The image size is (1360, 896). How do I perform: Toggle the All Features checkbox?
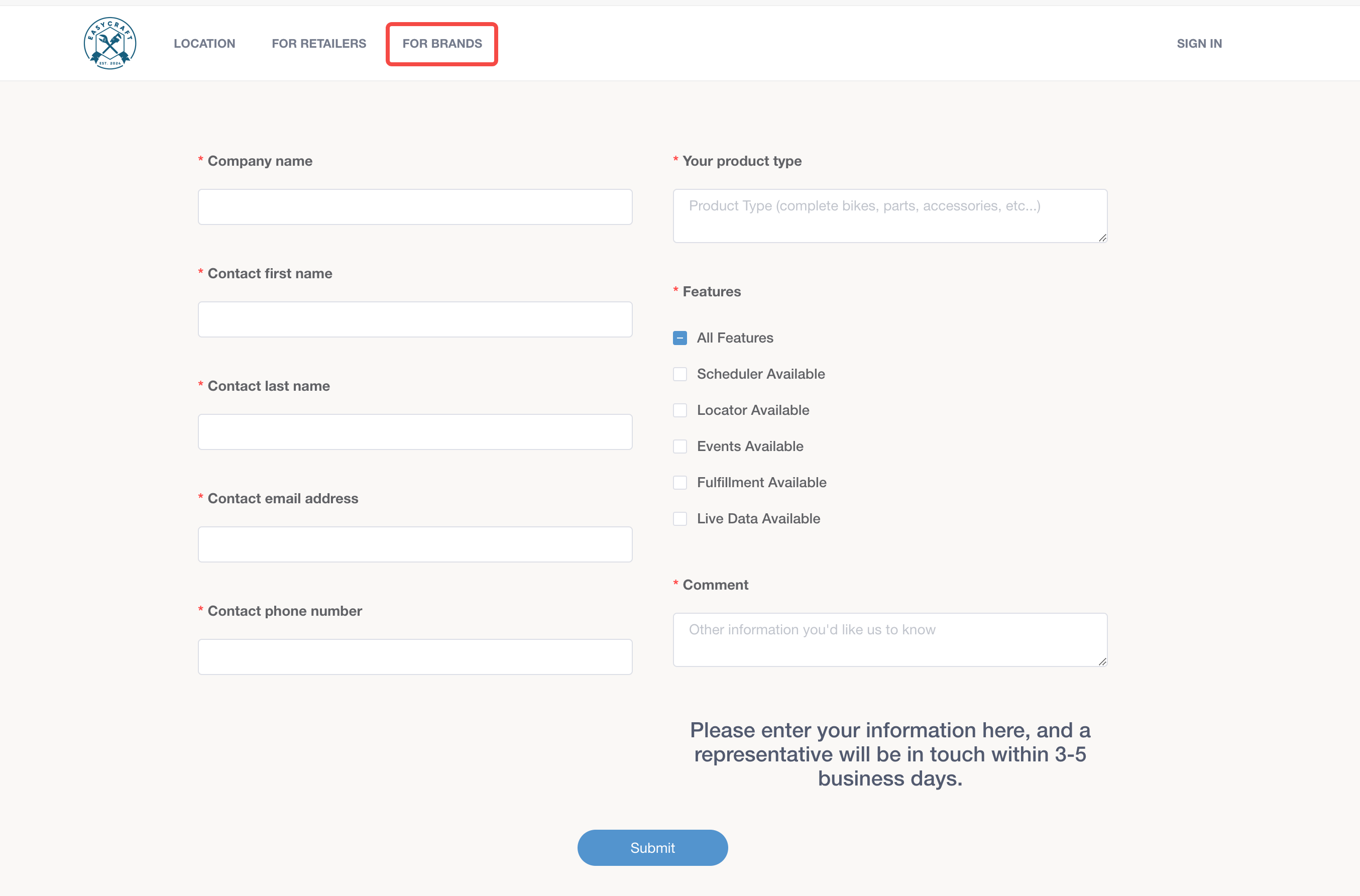pos(680,339)
